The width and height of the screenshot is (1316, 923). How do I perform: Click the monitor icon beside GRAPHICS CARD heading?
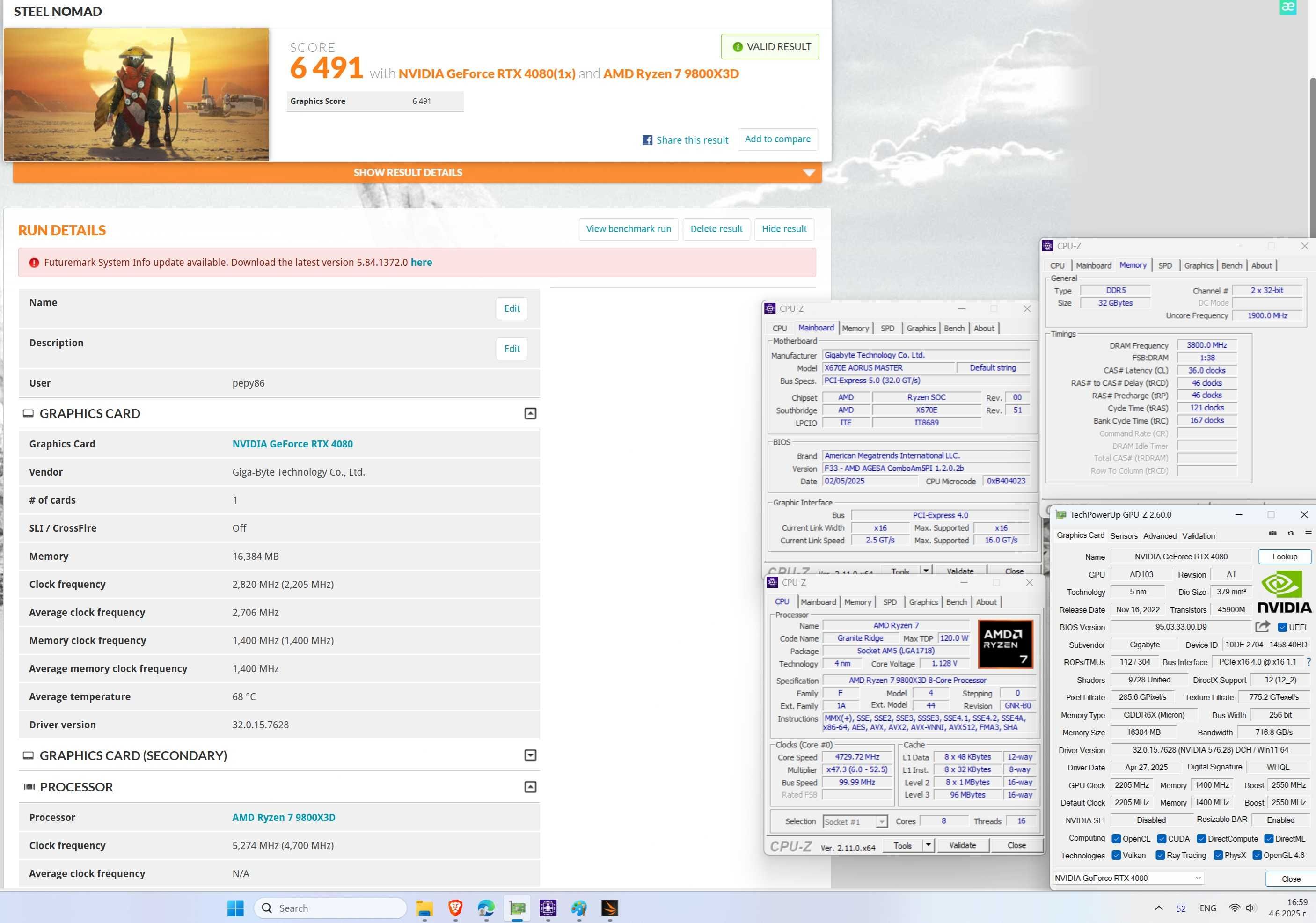(28, 413)
